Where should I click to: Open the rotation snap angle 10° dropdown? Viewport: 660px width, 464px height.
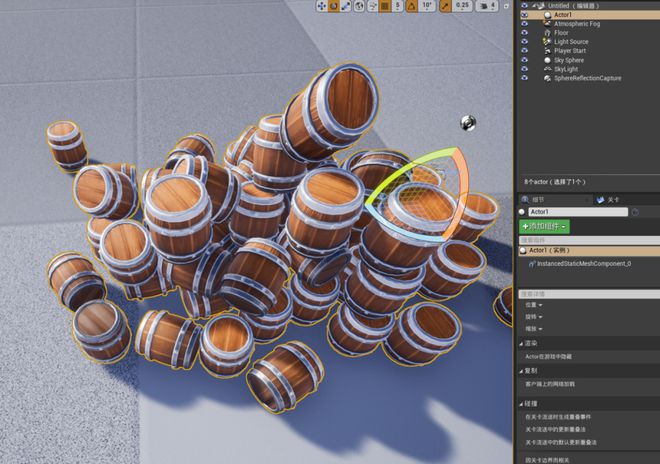point(427,6)
